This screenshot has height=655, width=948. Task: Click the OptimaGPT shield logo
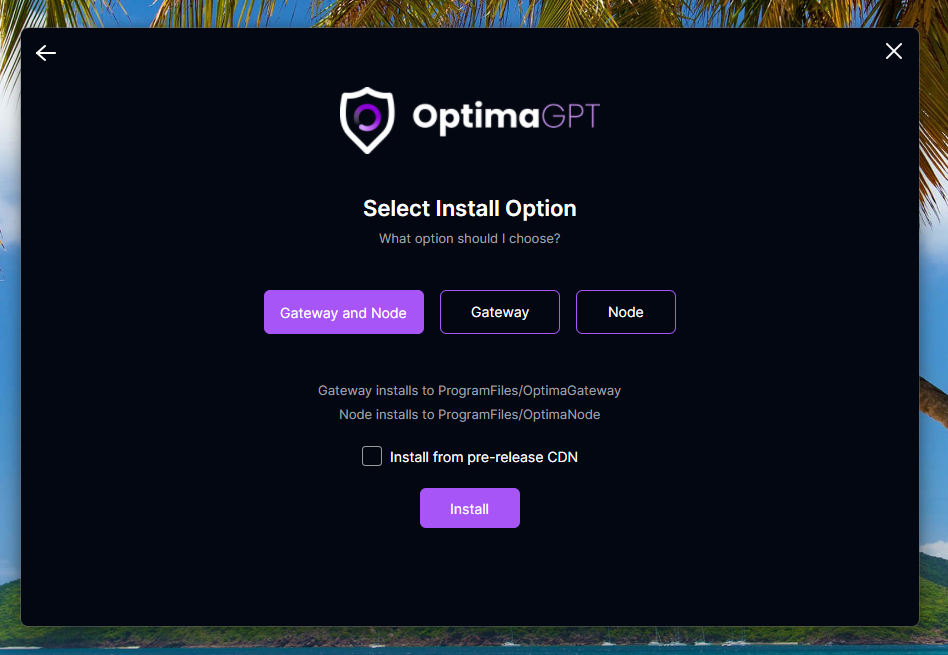pyautogui.click(x=366, y=119)
